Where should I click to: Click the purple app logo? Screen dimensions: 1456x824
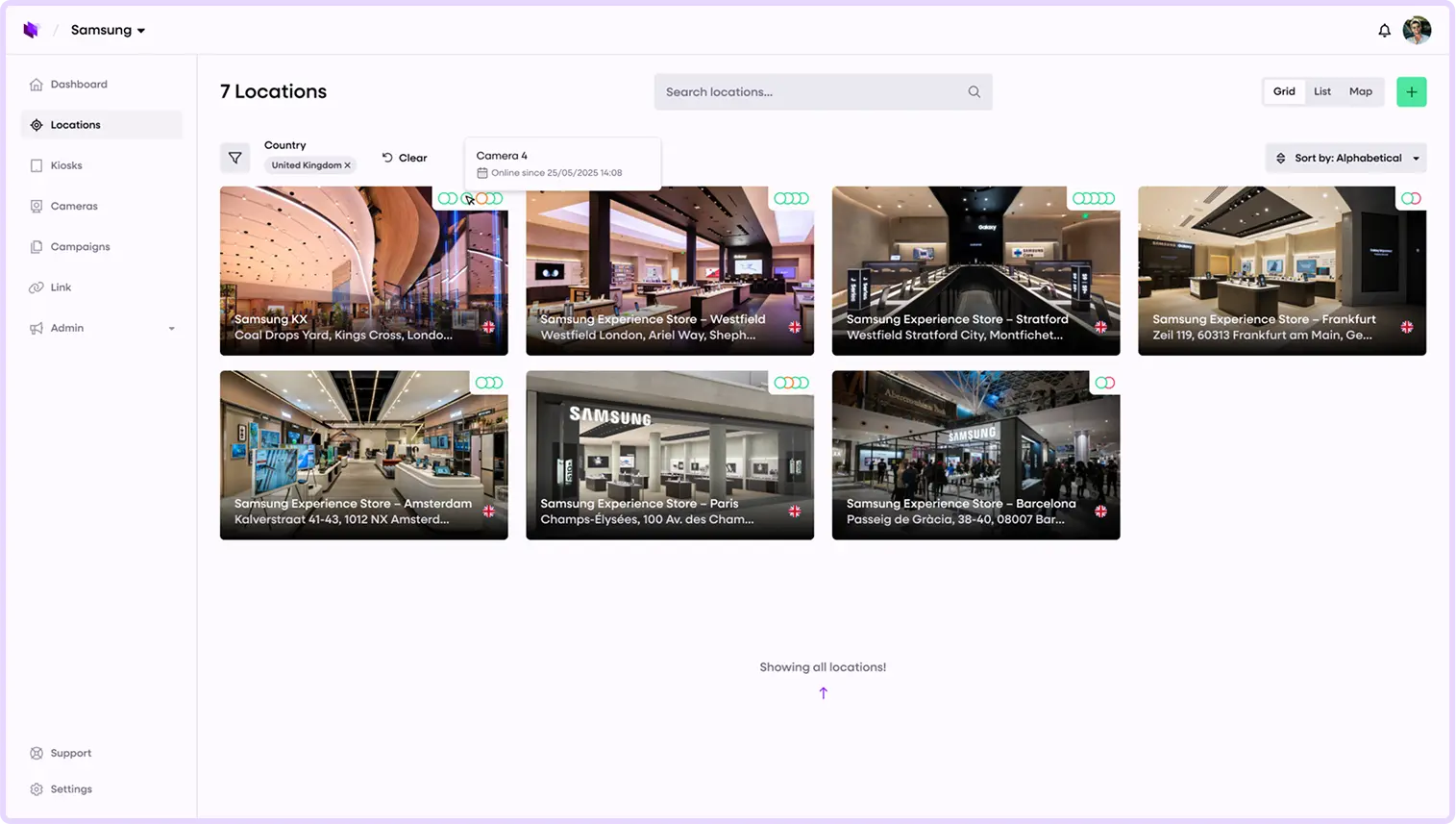click(31, 30)
